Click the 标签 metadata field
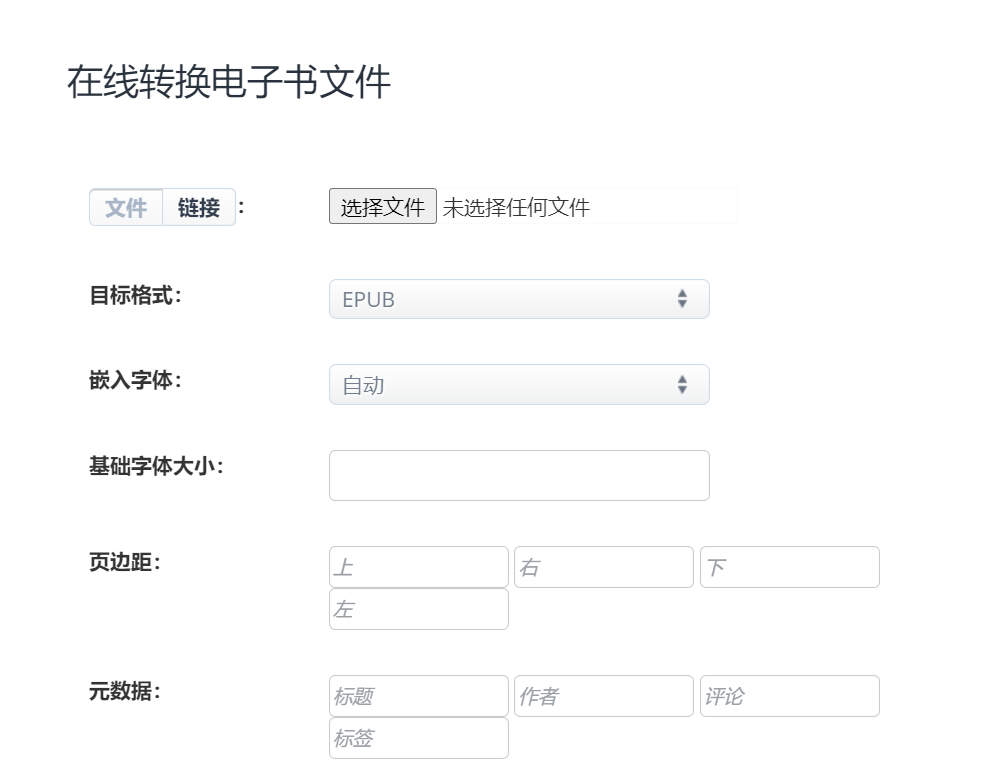 [419, 738]
